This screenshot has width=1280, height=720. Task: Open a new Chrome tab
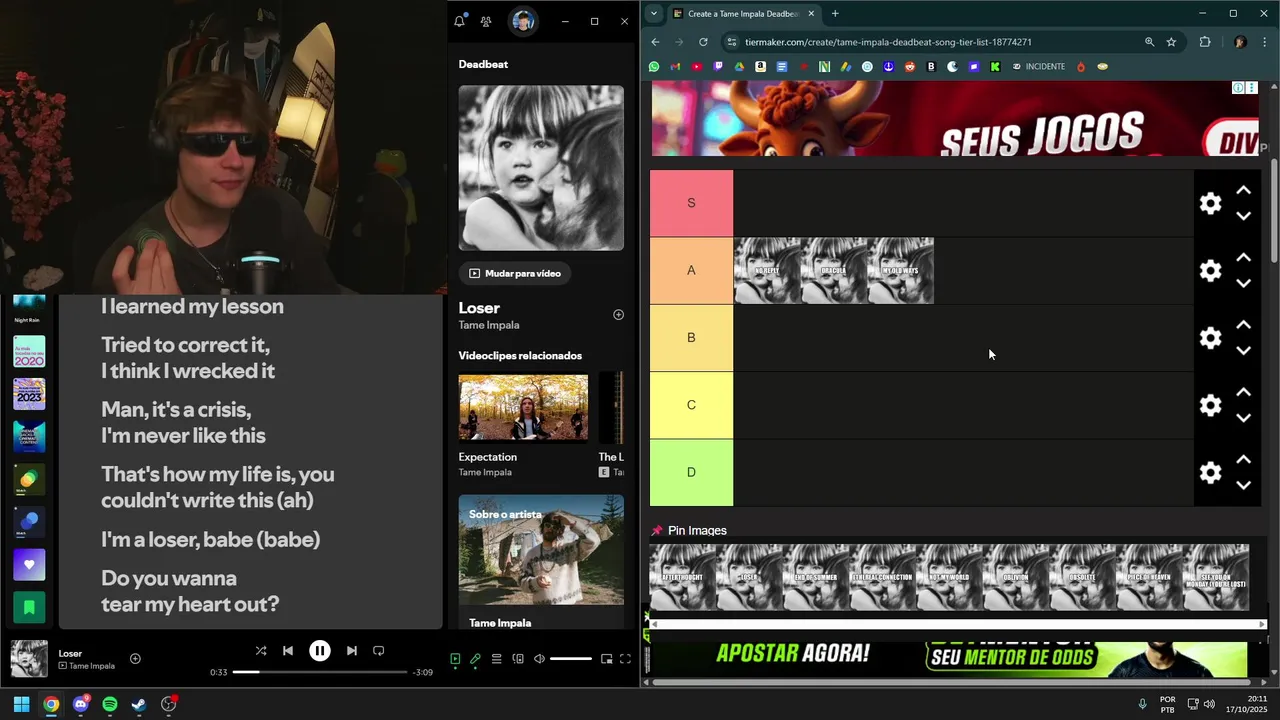pyautogui.click(x=835, y=14)
